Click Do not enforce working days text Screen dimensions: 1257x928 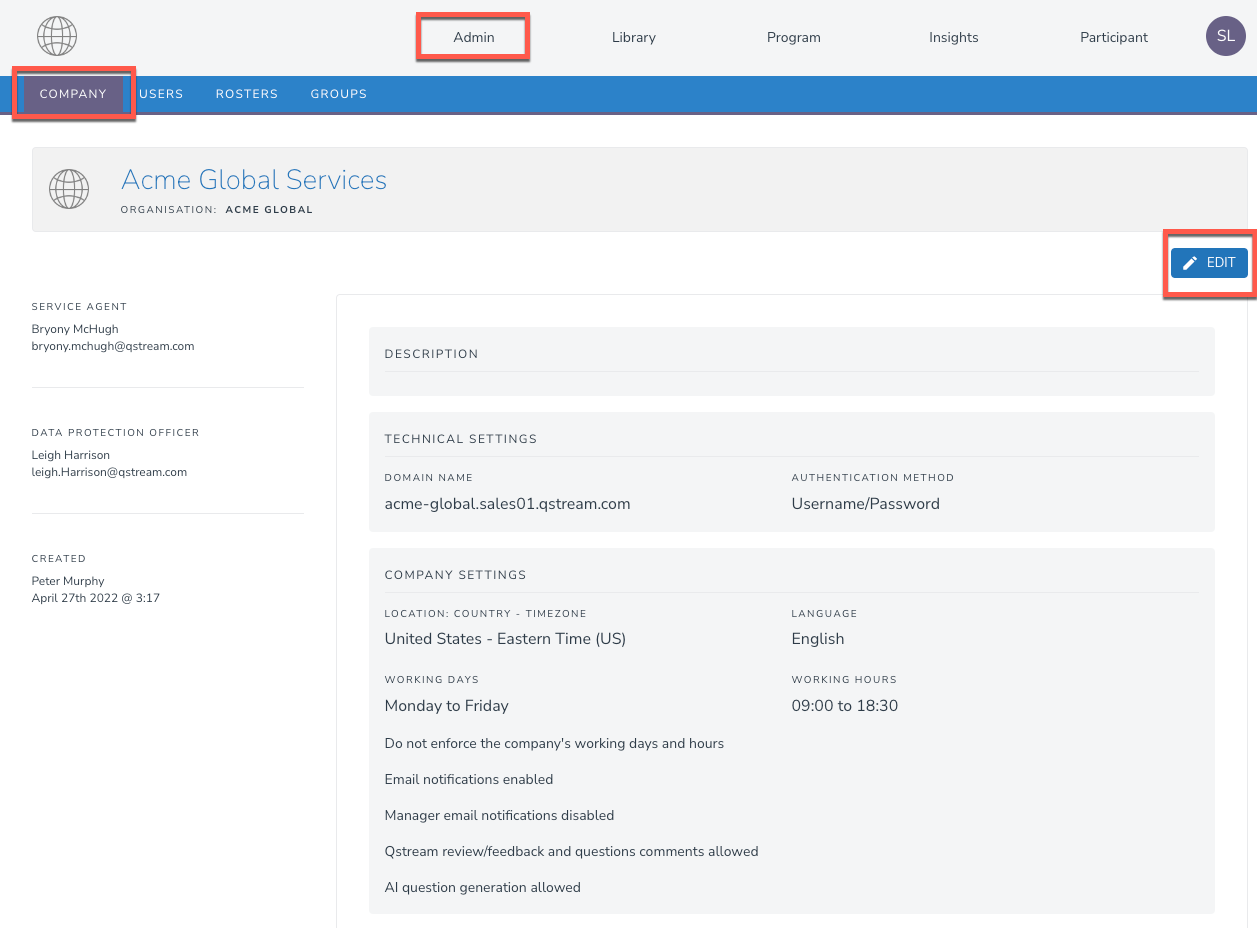(x=554, y=743)
